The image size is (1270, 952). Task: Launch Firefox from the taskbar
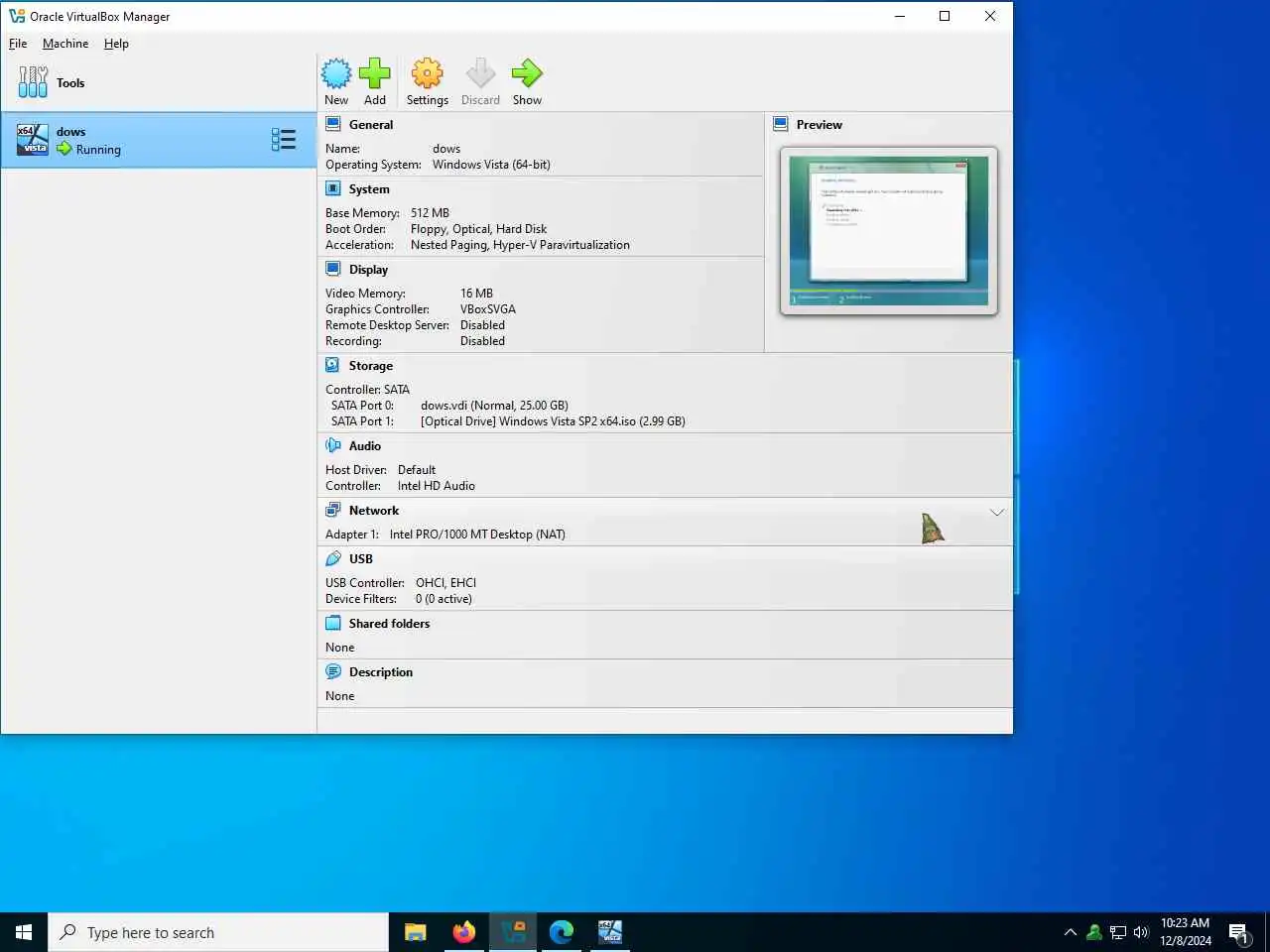tap(464, 932)
